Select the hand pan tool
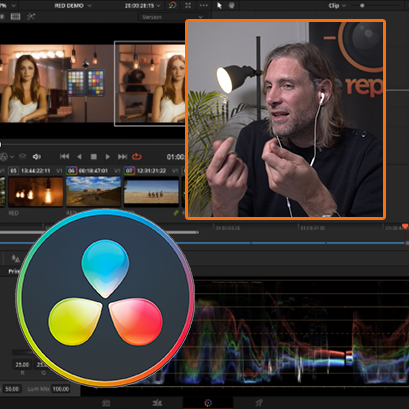The width and height of the screenshot is (409, 409). point(232,6)
